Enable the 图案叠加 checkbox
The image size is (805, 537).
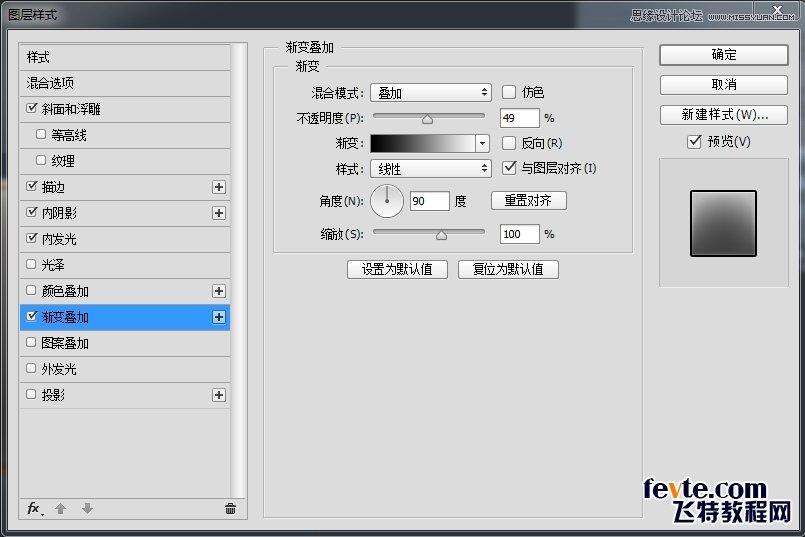pos(31,342)
